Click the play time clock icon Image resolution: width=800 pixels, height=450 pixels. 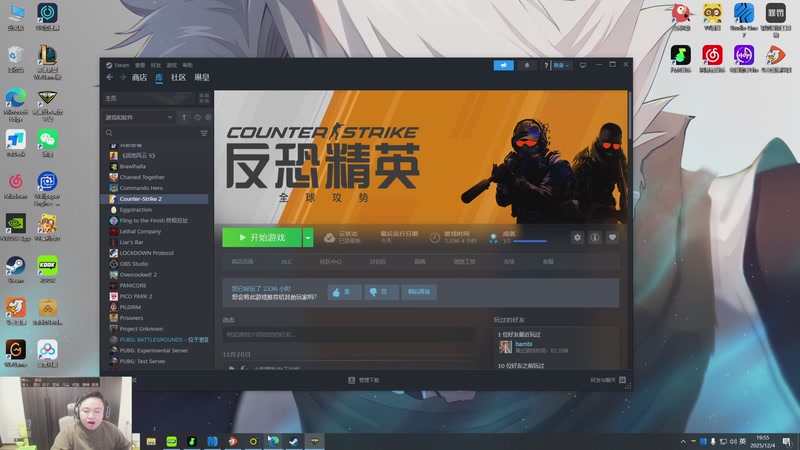[435, 237]
